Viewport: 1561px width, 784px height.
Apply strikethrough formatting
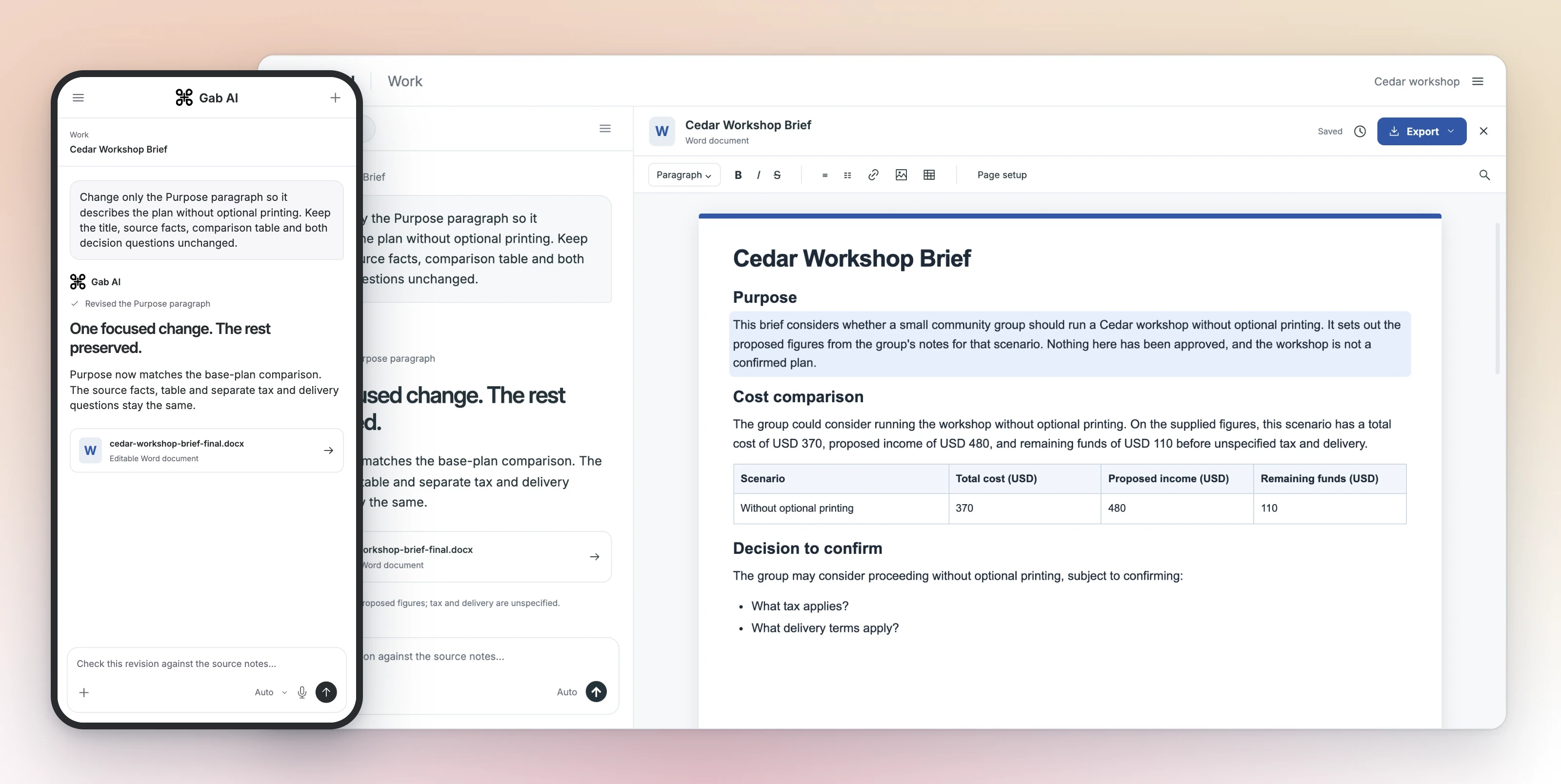pos(777,175)
